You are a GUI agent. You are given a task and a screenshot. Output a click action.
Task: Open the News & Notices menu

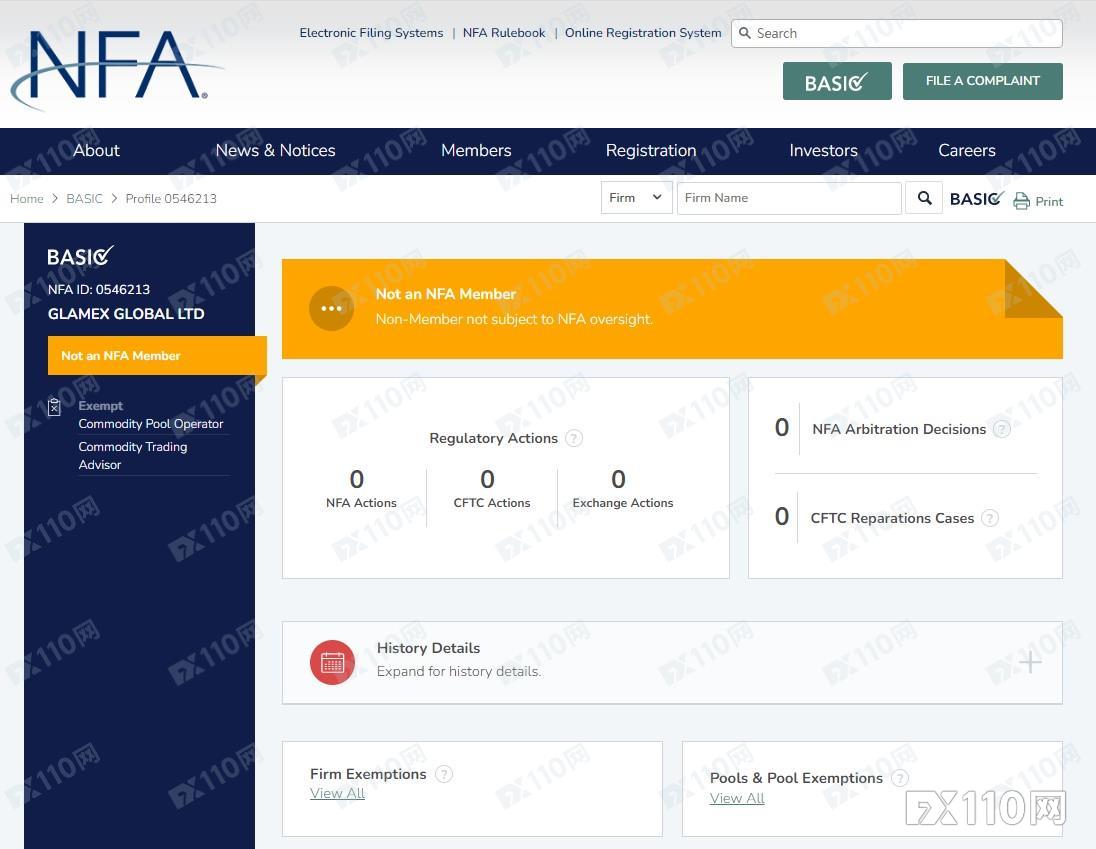[x=275, y=151]
